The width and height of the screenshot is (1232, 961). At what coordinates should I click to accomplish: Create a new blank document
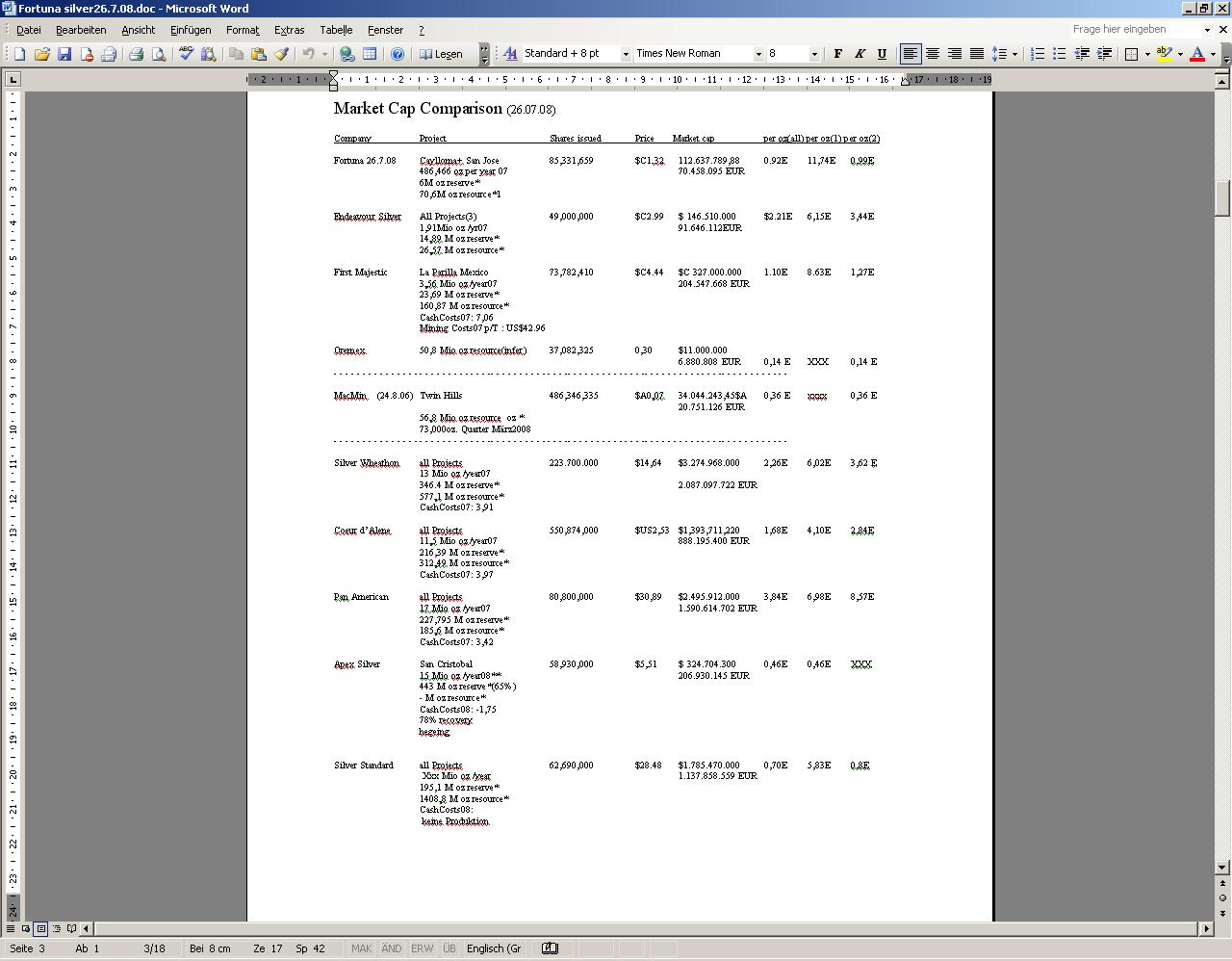pyautogui.click(x=19, y=54)
